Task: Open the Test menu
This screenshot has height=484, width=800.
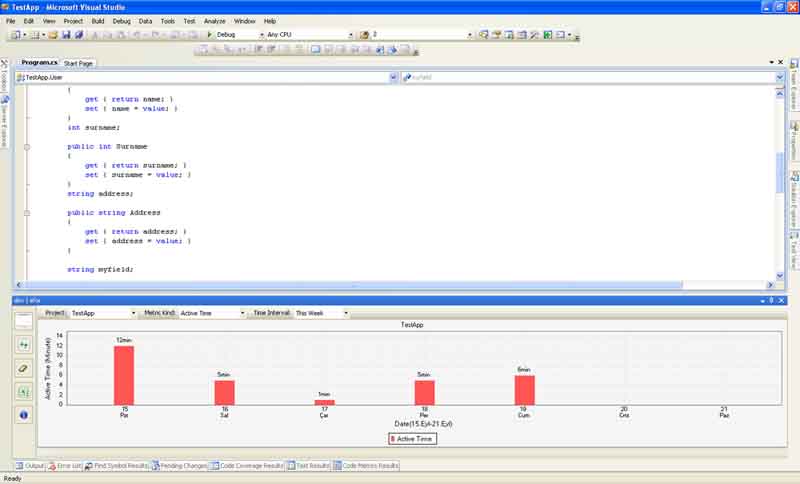Action: pos(189,21)
